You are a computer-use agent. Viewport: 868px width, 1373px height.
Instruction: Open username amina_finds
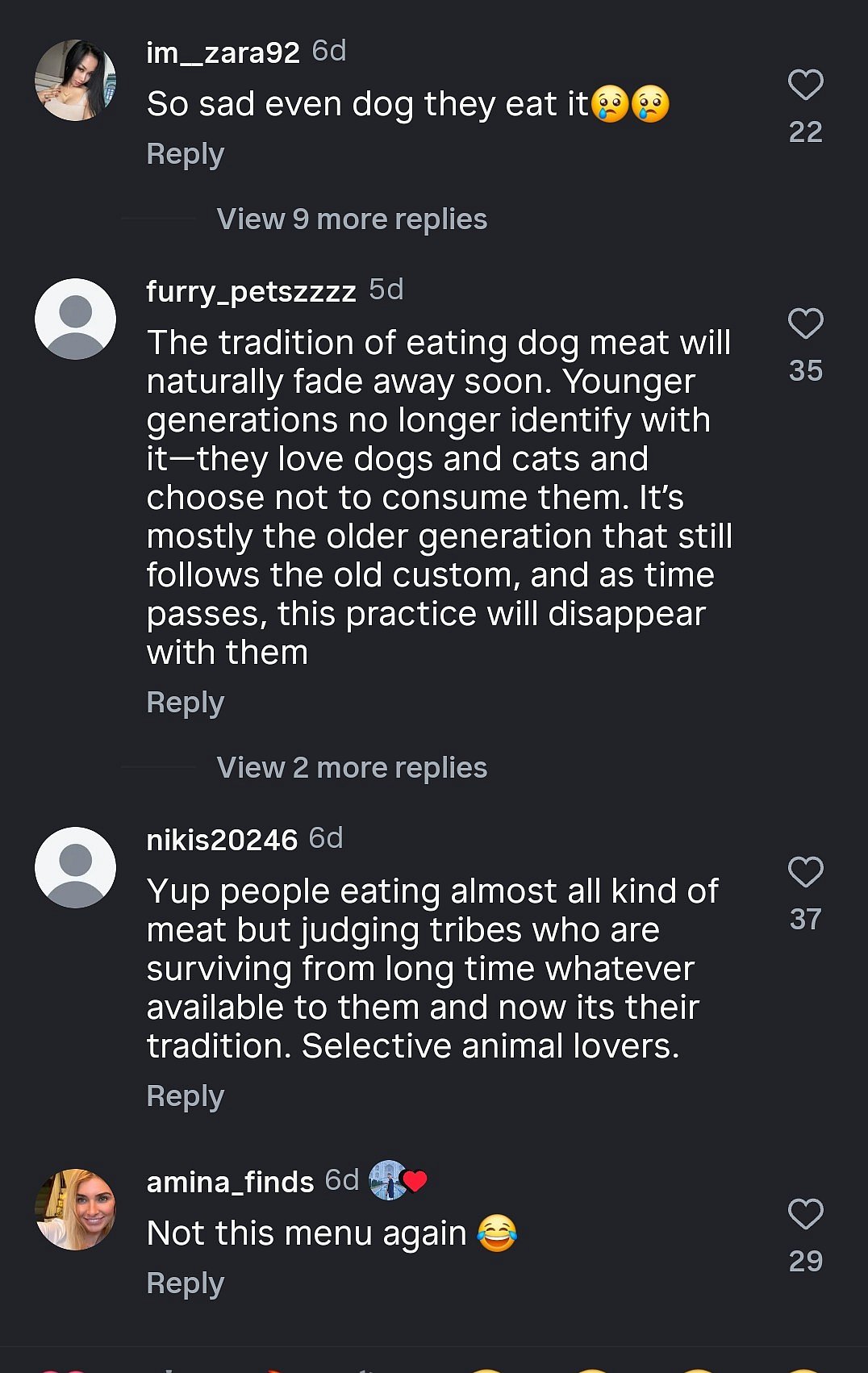pos(230,1182)
